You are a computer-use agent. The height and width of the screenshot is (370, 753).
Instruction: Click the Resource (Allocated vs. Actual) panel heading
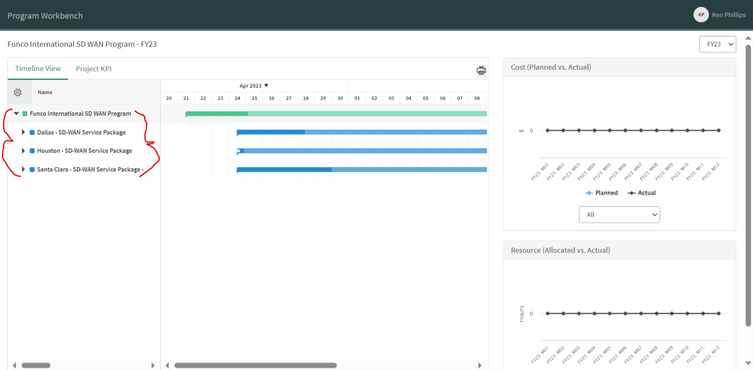560,250
